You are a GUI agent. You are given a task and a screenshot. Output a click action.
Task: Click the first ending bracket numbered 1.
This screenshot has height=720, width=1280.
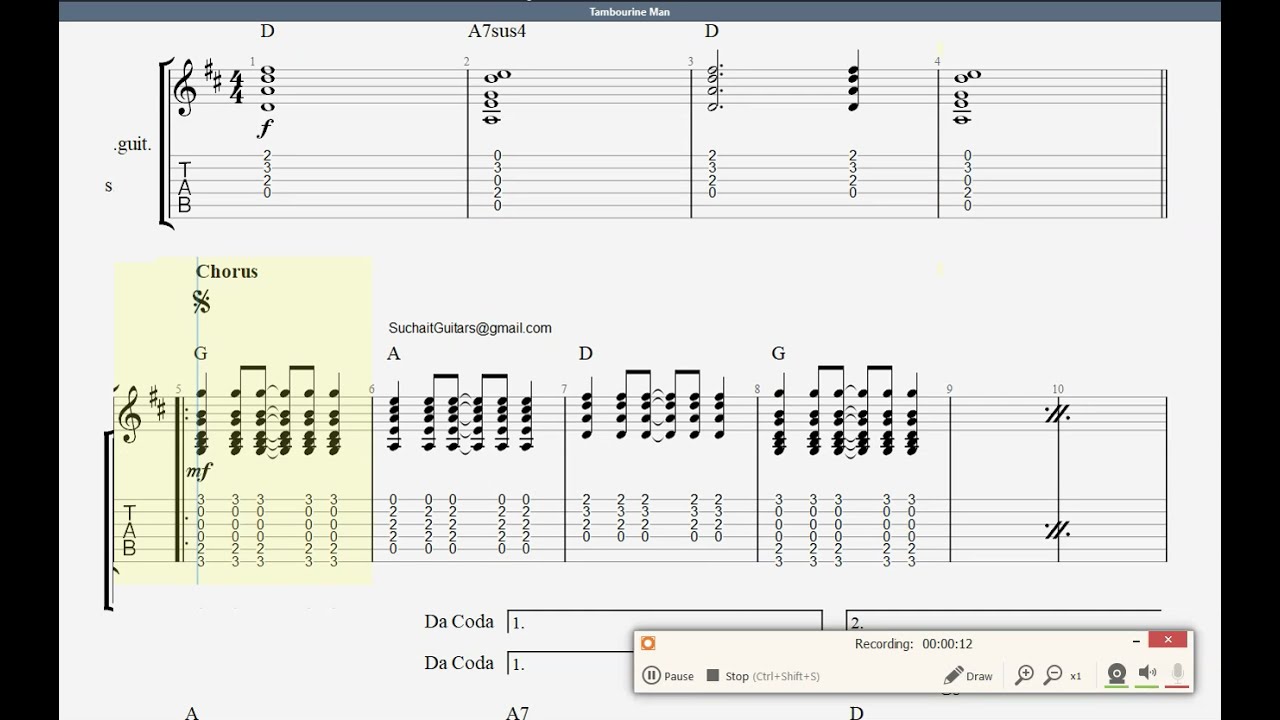[x=665, y=621]
